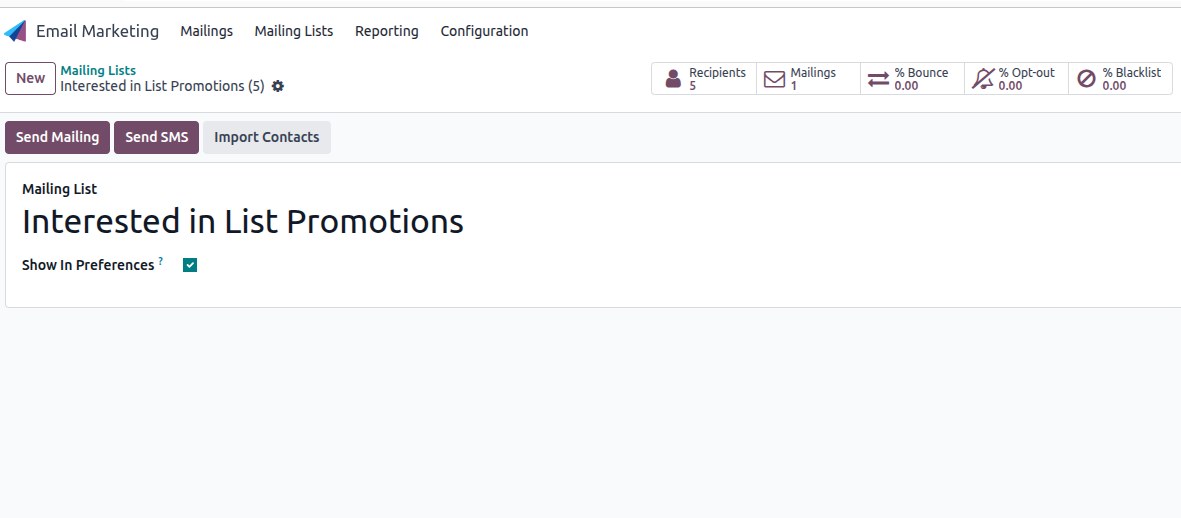The image size is (1181, 518).
Task: Click the New button
Action: pyautogui.click(x=30, y=78)
